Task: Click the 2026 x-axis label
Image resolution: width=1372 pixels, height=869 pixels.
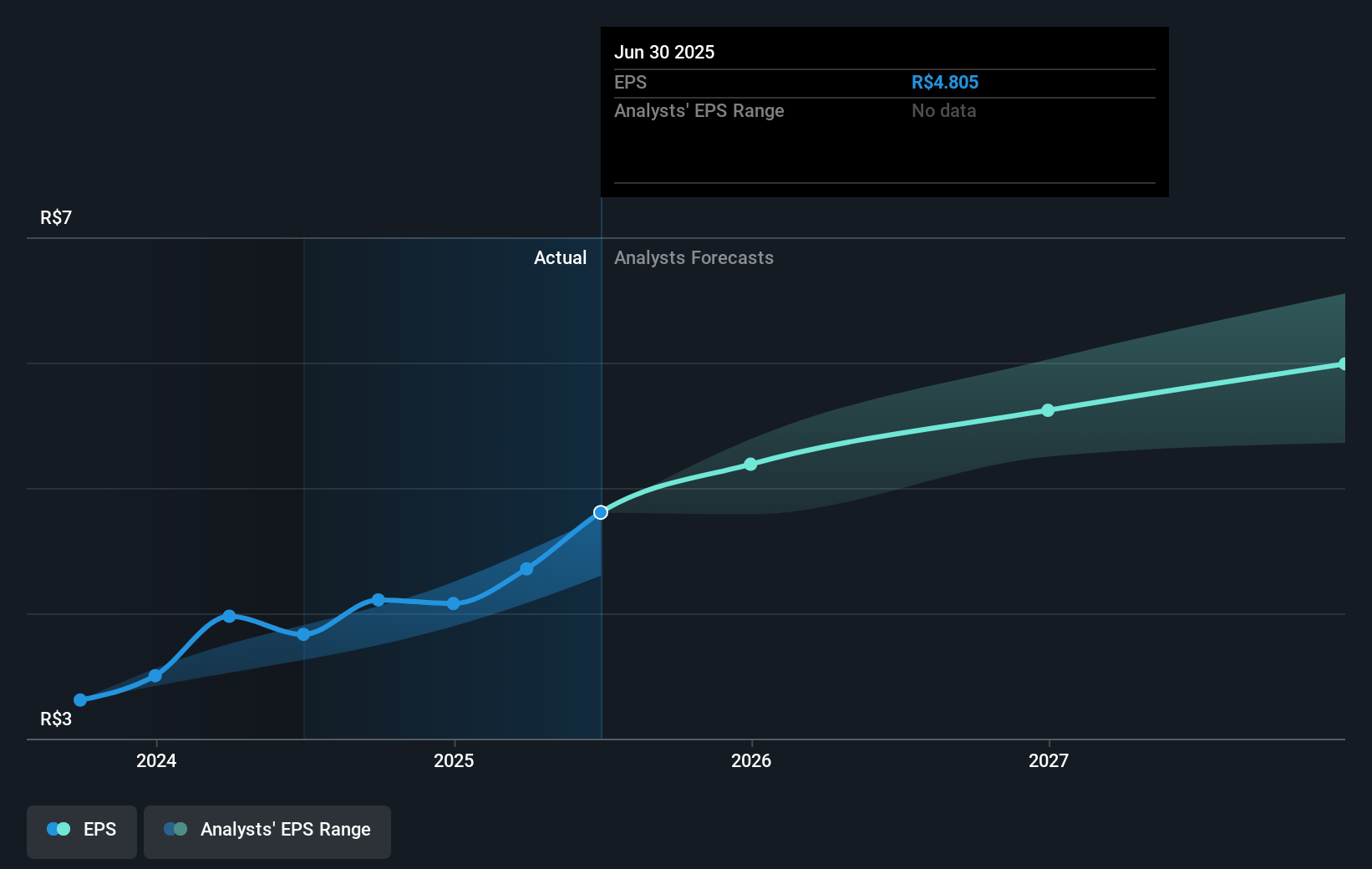Action: pos(751,761)
